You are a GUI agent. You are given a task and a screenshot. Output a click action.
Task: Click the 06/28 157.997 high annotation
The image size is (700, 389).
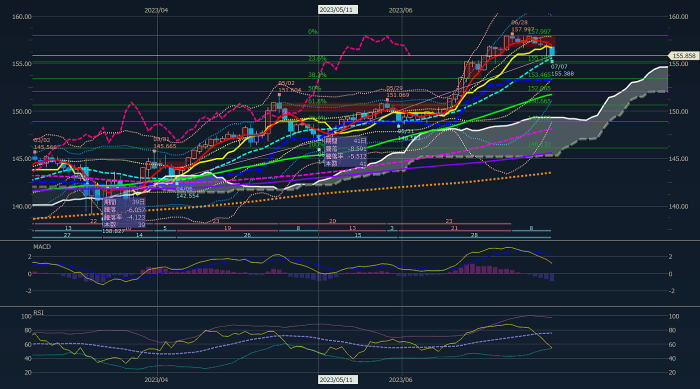coord(522,26)
